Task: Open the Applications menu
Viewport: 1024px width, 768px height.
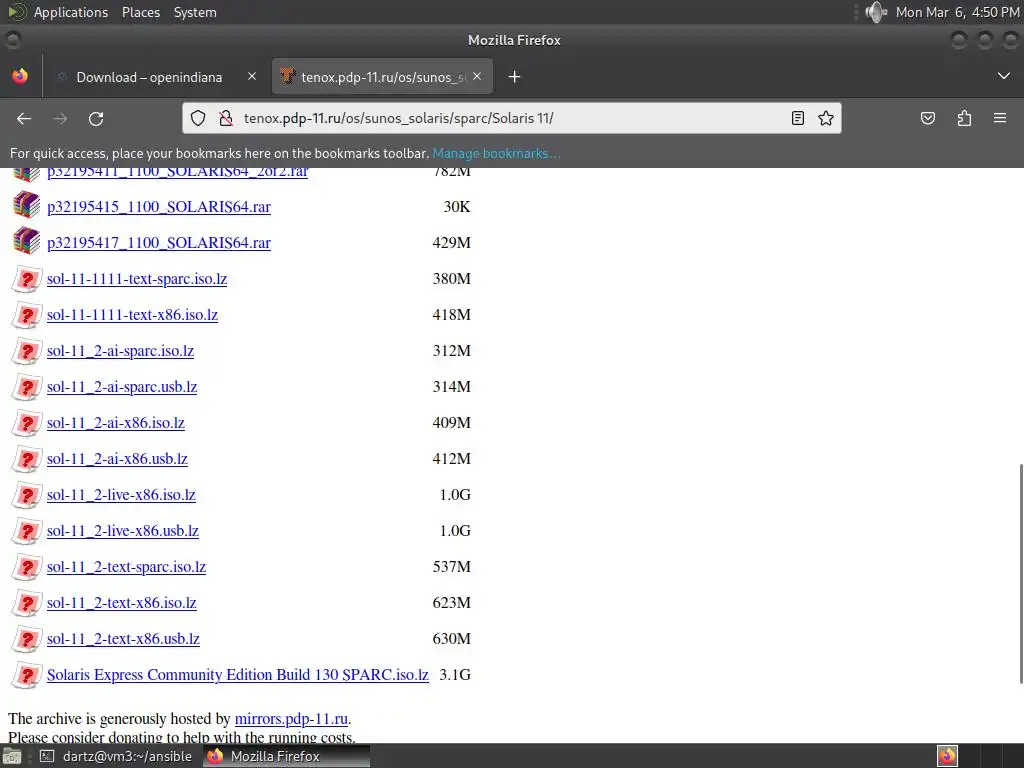Action: (x=71, y=12)
